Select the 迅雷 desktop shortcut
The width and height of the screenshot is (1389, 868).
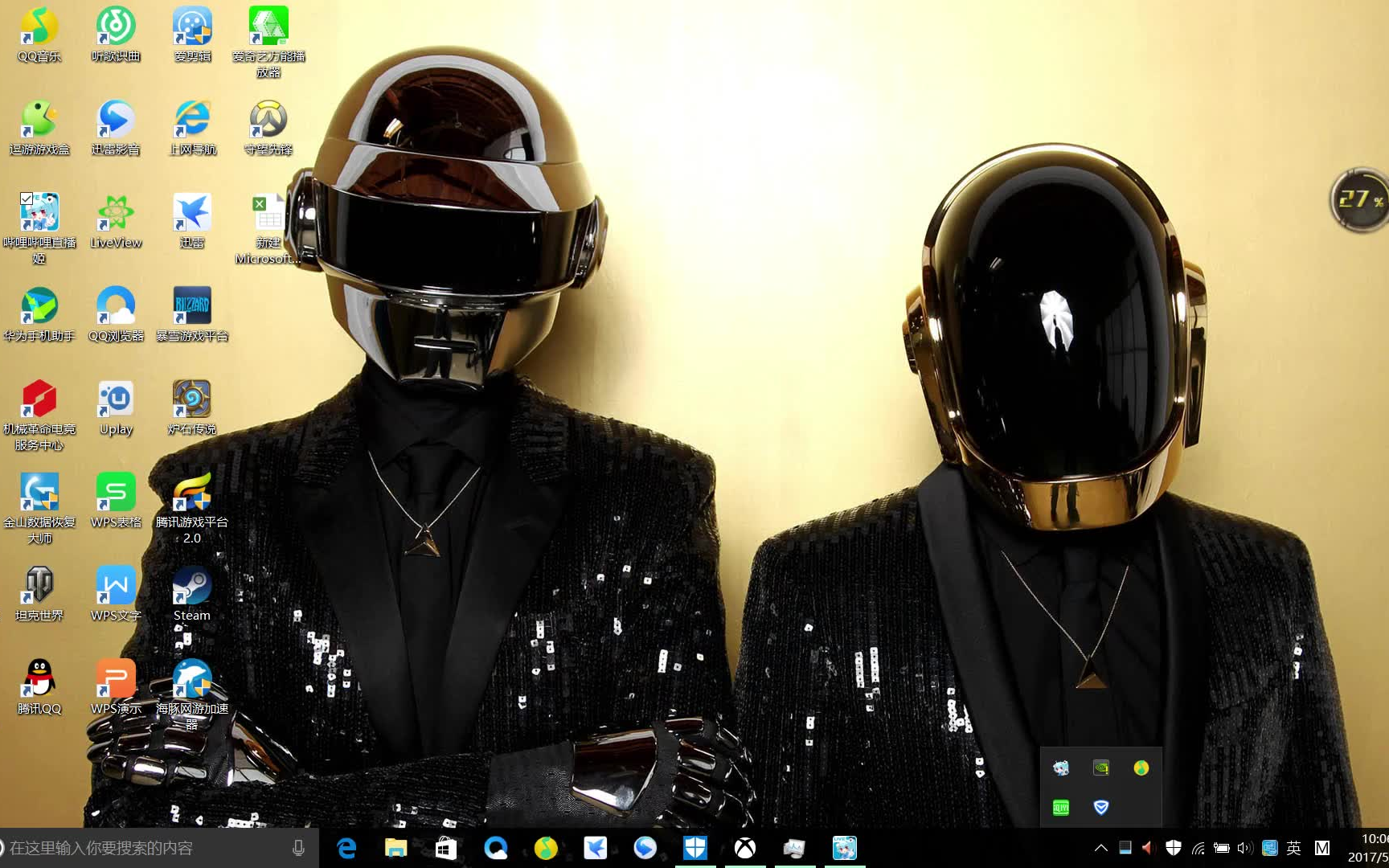192,222
